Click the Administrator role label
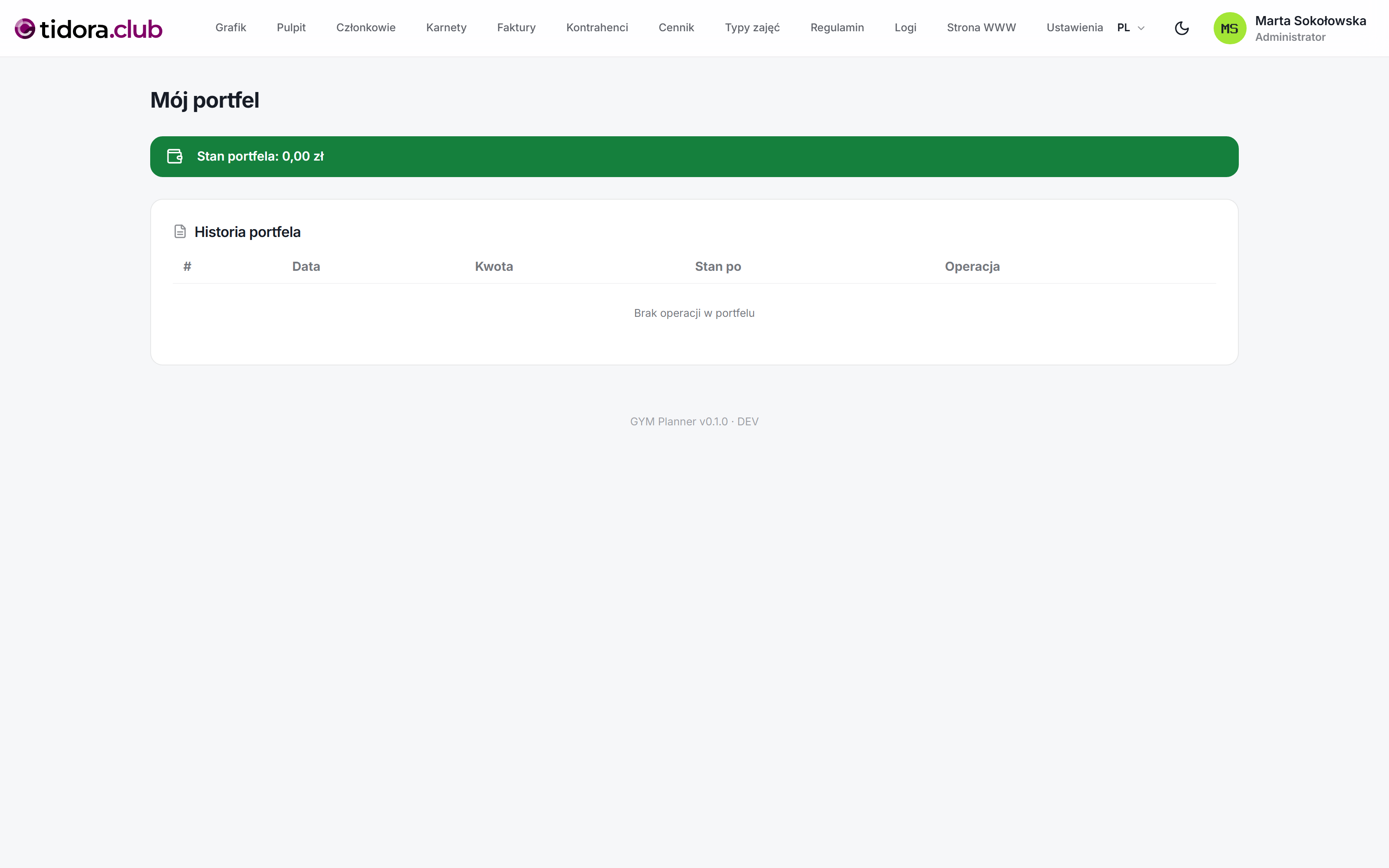 tap(1290, 37)
